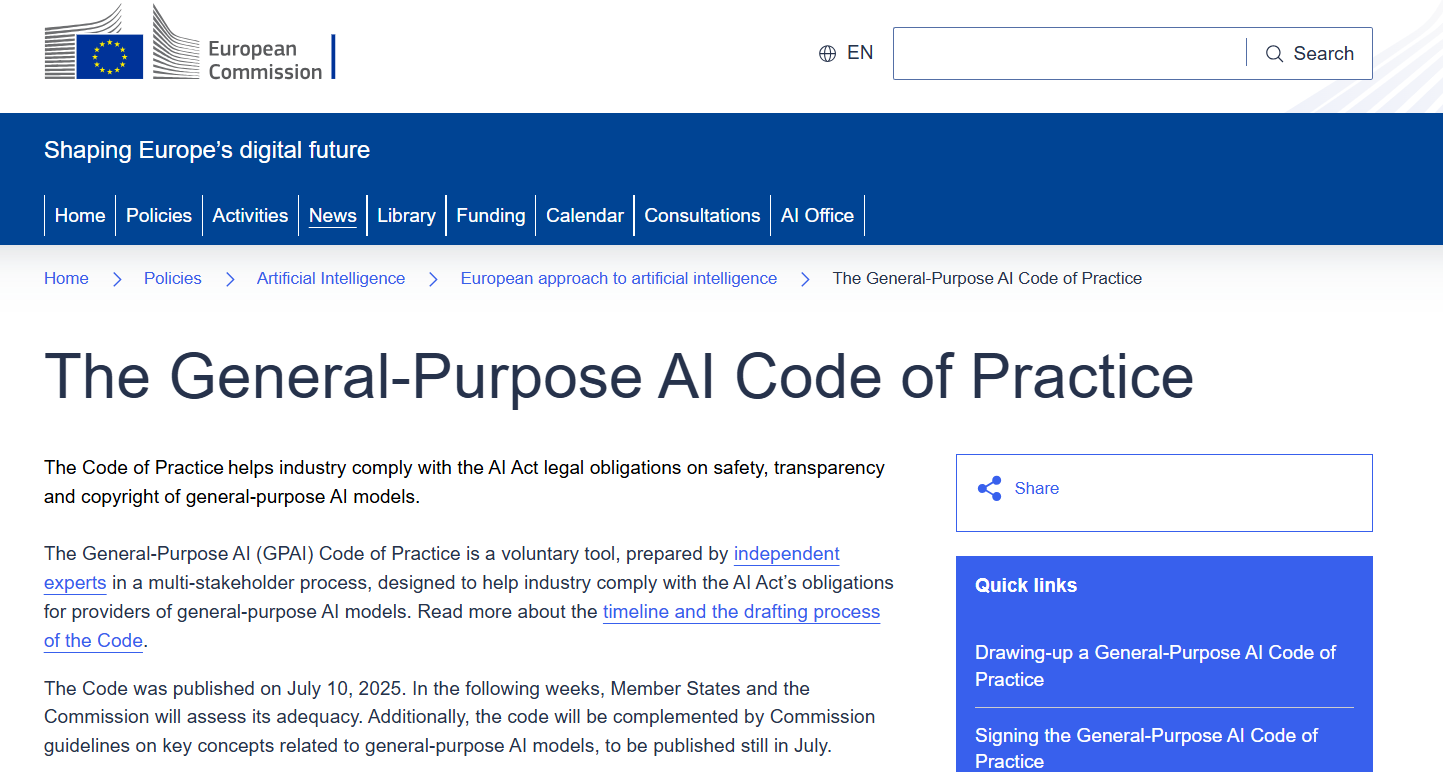Click the globe language icon

[827, 54]
